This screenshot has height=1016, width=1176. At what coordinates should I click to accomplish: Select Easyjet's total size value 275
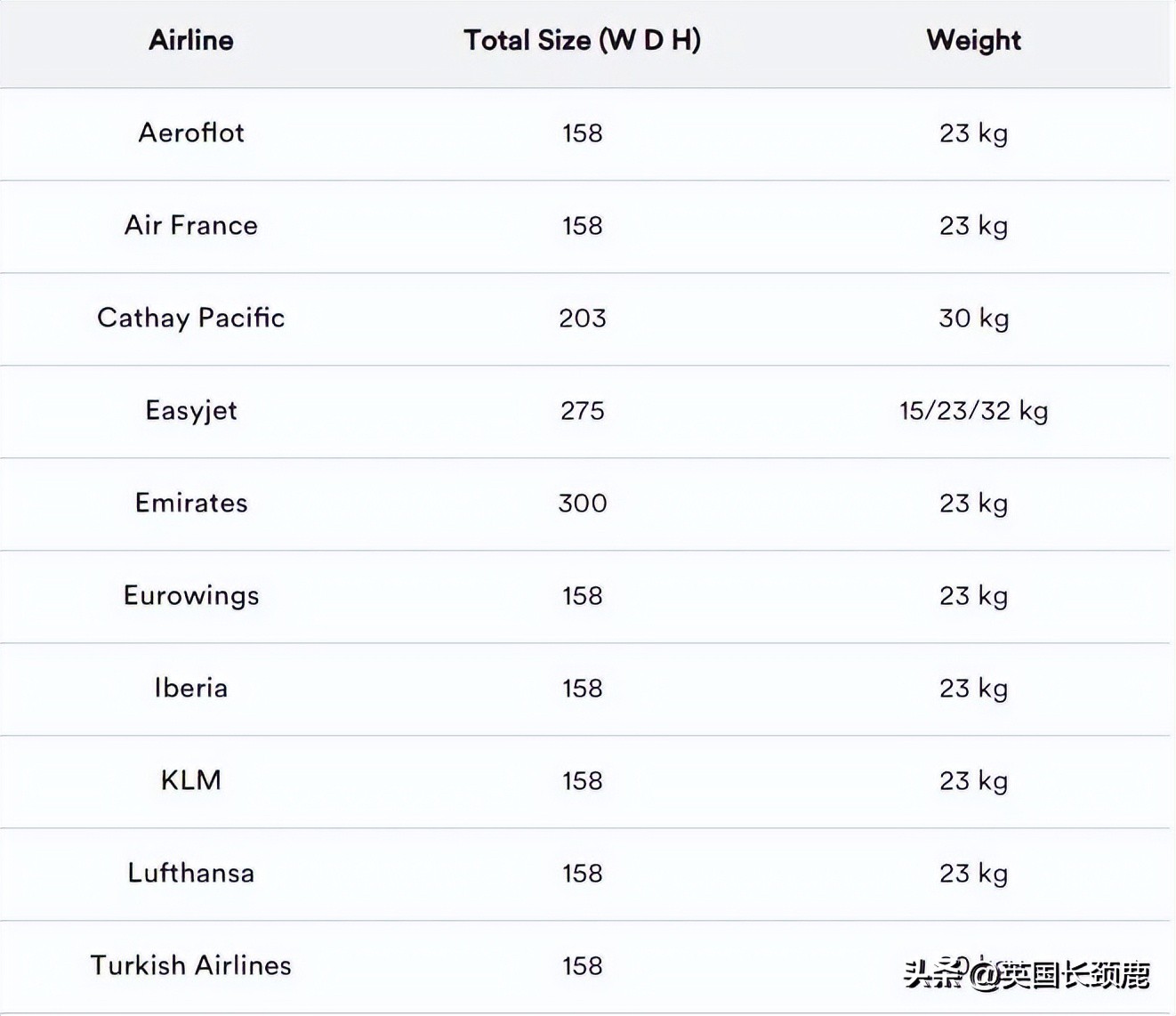pos(582,410)
